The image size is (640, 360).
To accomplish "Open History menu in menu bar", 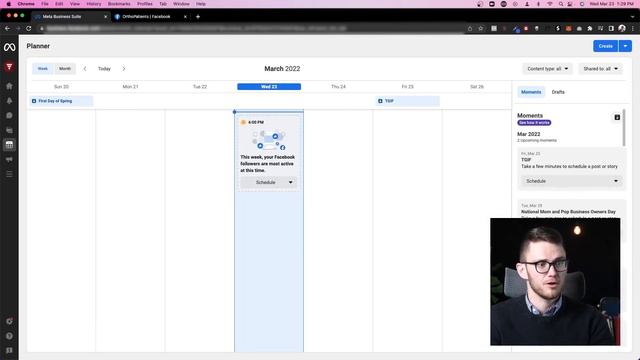I will click(93, 4).
